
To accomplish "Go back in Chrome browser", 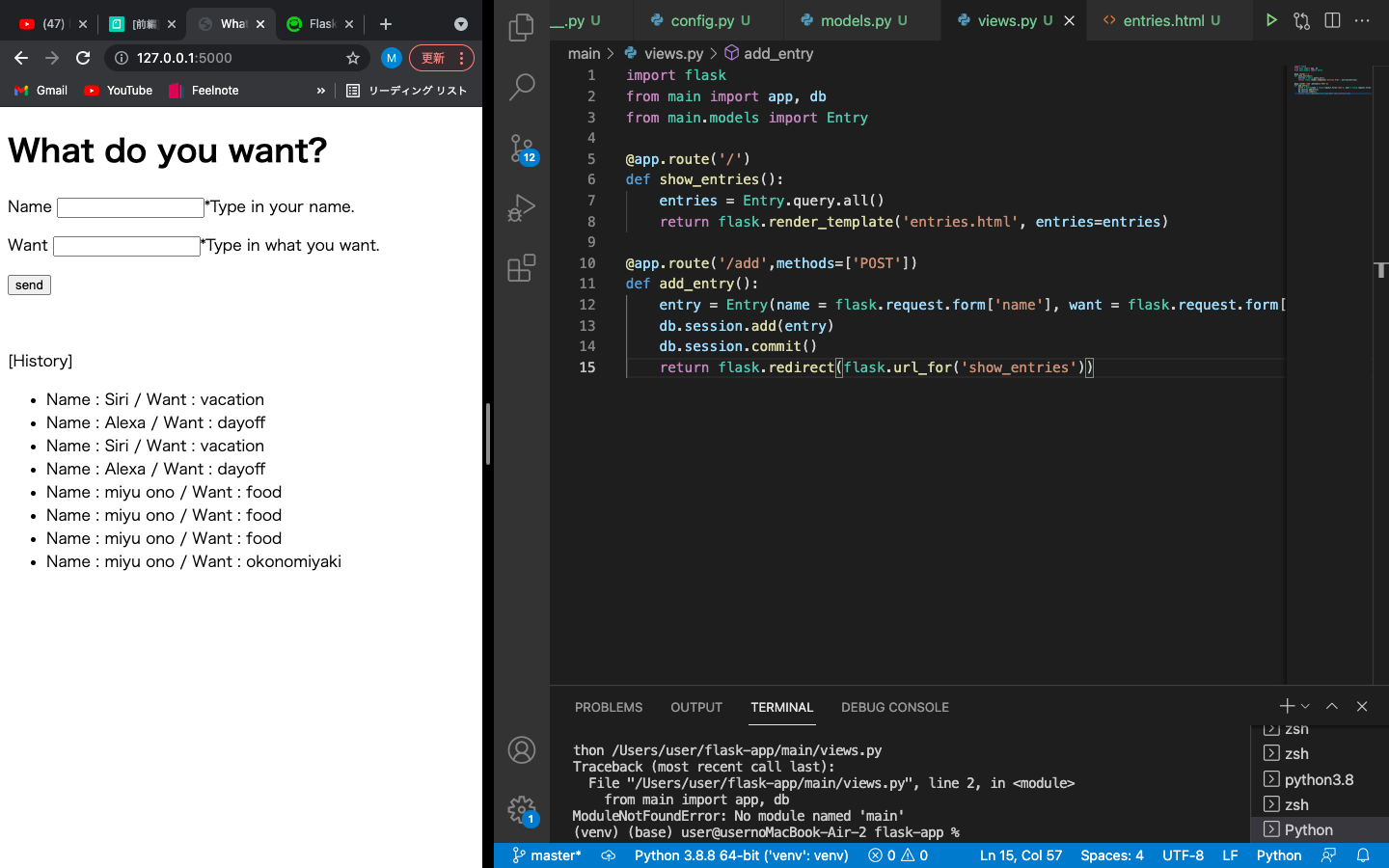I will [x=21, y=58].
